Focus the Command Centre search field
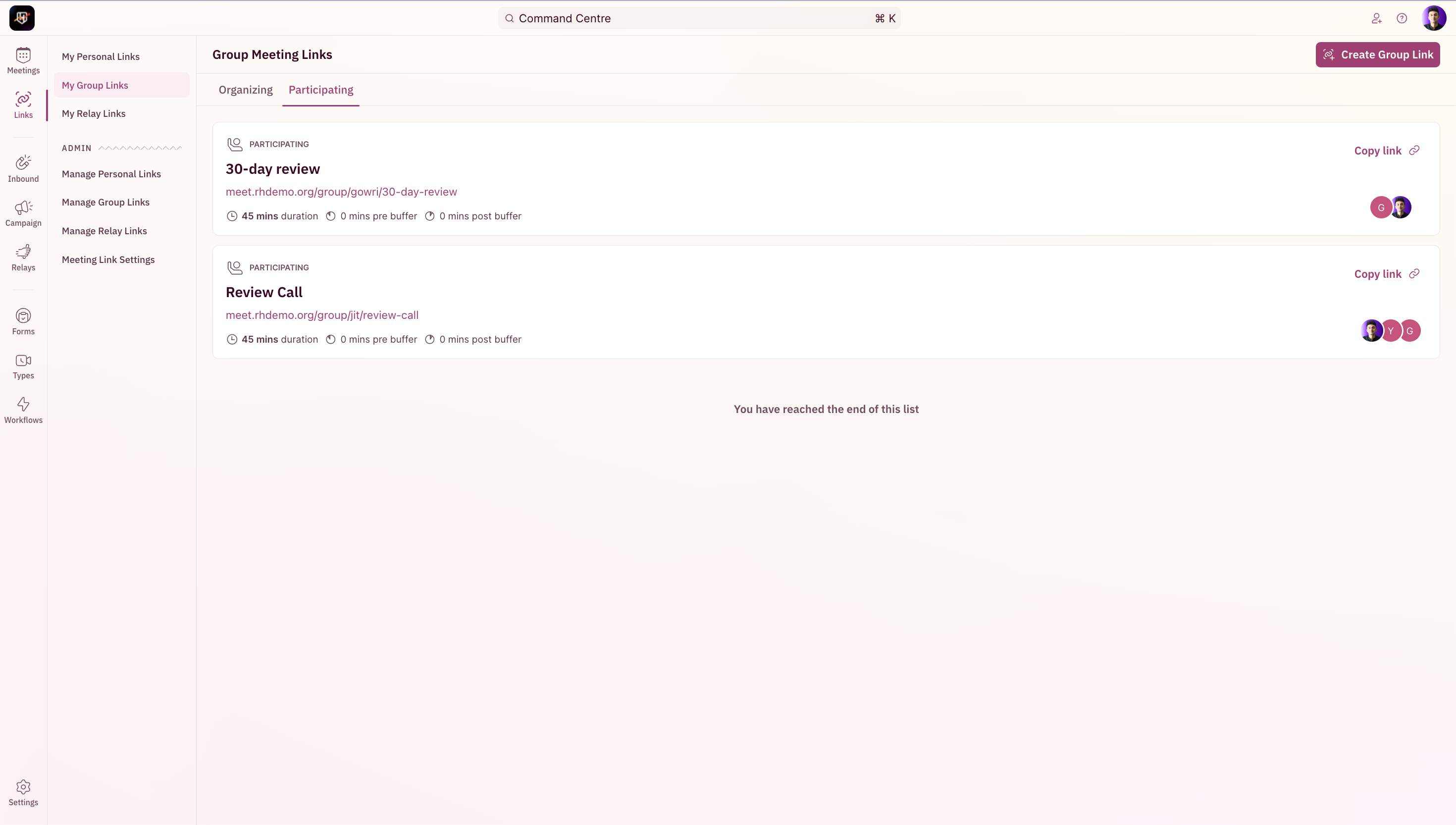The height and width of the screenshot is (825, 1456). (x=699, y=18)
